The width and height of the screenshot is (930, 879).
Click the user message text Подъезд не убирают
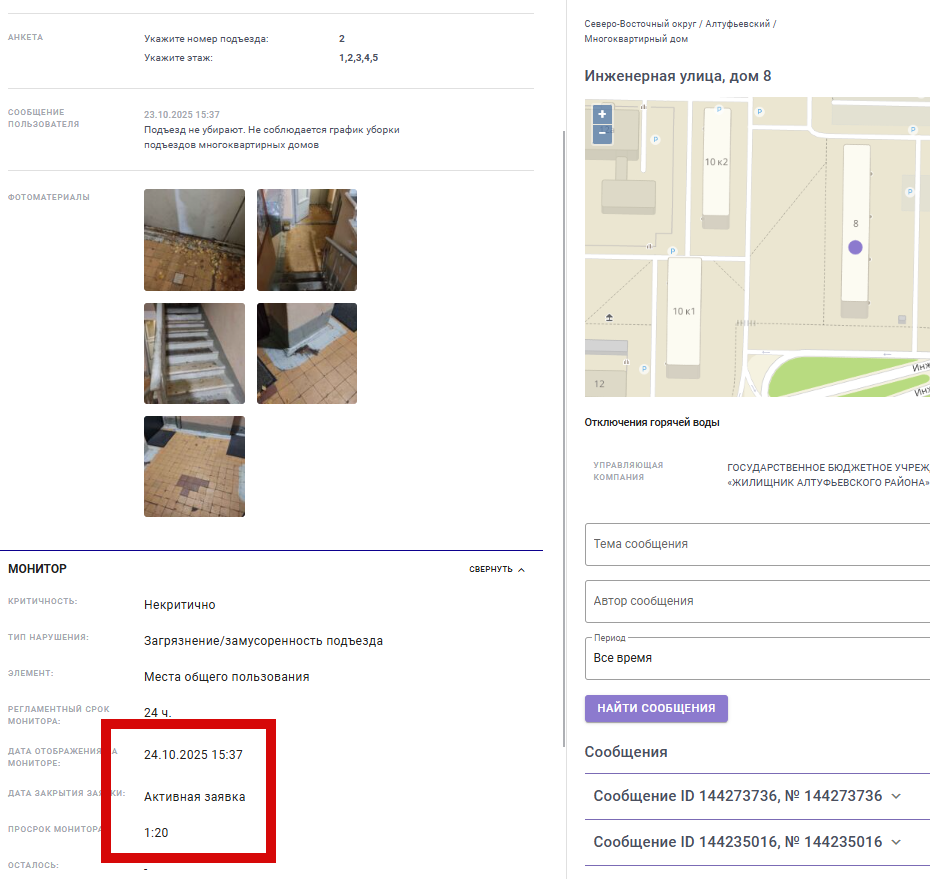(194, 130)
